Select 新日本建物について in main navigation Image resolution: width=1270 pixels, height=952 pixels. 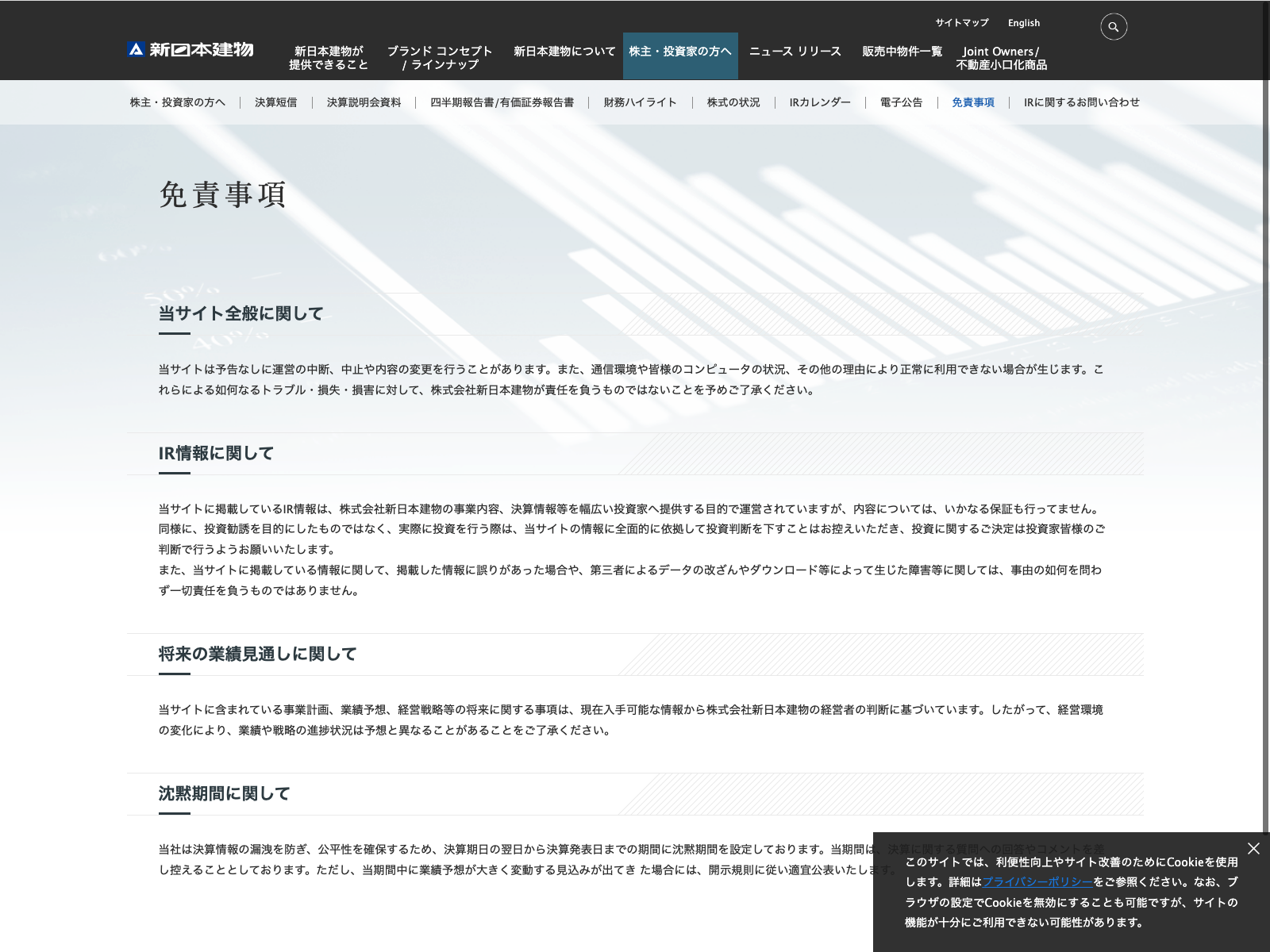coord(564,52)
